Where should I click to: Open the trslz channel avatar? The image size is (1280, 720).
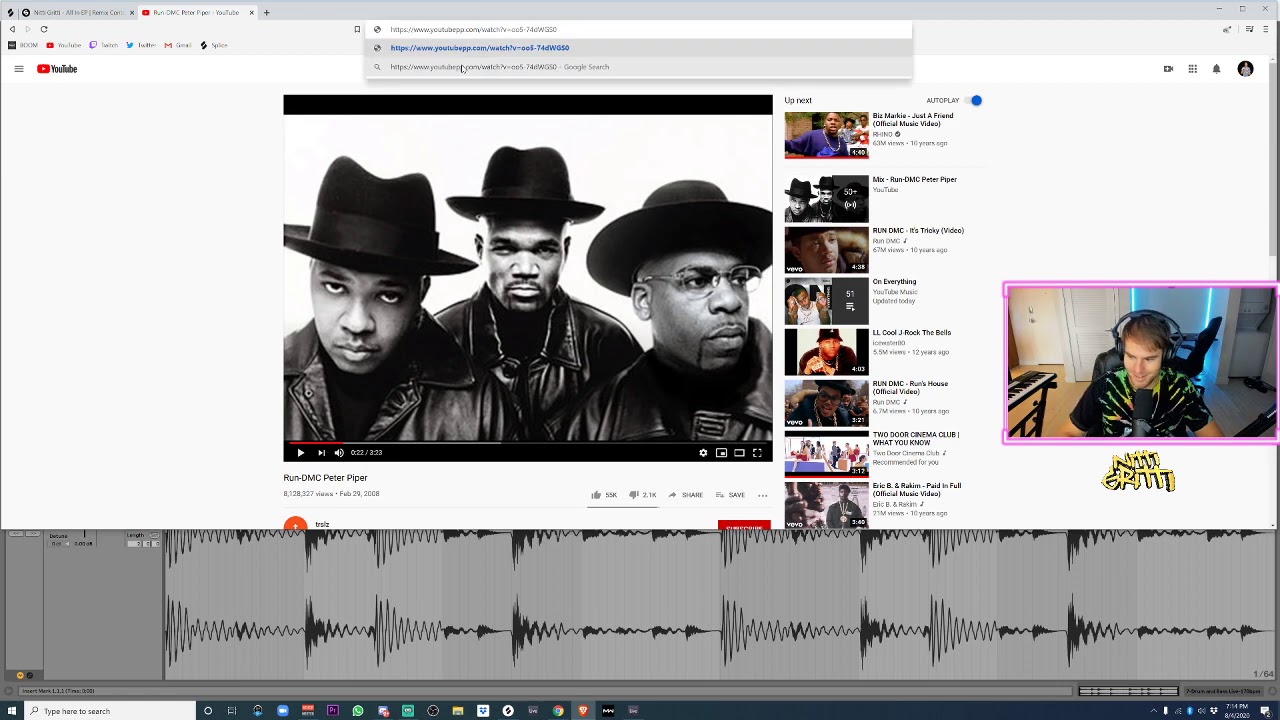pos(295,524)
